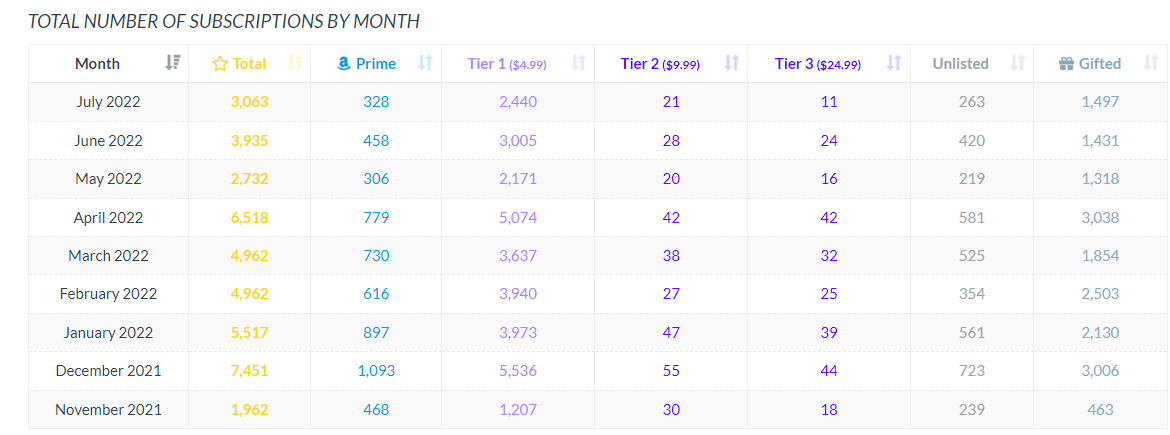Click Tier 1 value 3,637
1170x435 pixels.
tap(518, 256)
